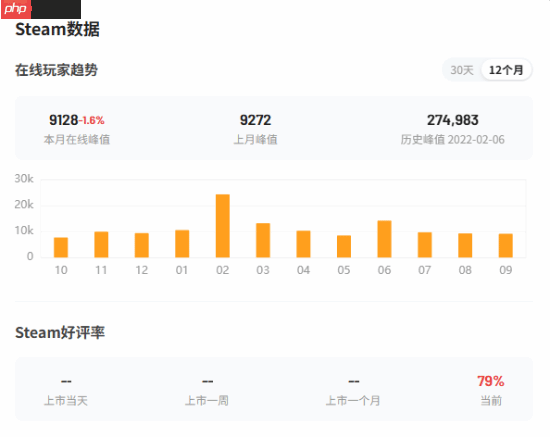Click the 30k axis label
Viewport: 550px width, 437px height.
24,179
